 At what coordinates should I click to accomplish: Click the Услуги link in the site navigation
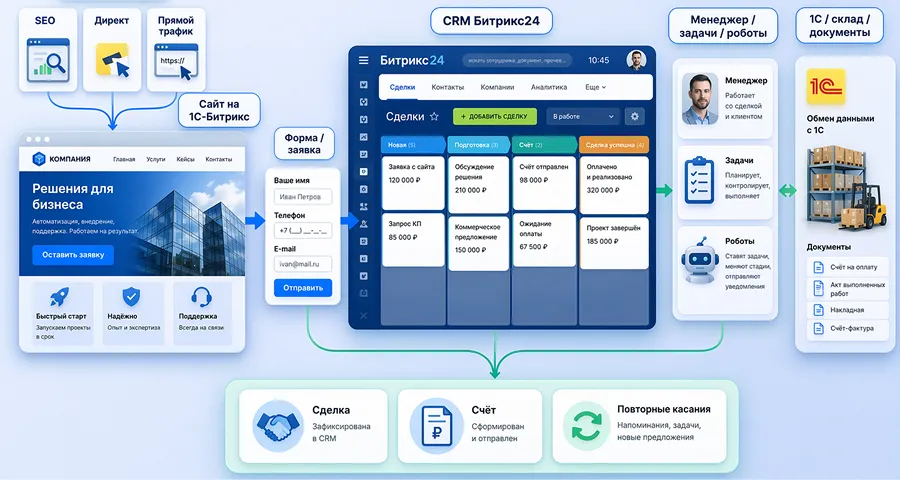[155, 159]
